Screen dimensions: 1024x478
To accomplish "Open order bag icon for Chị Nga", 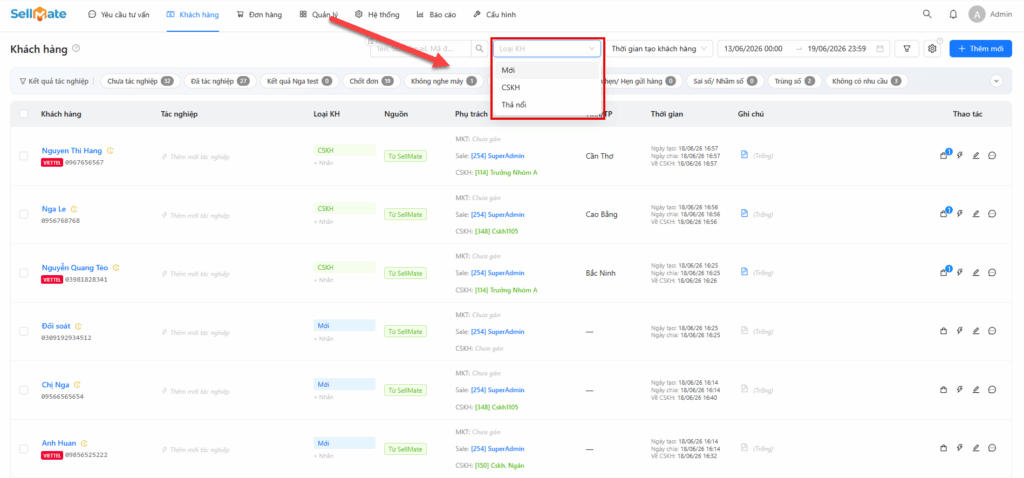I will [943, 390].
